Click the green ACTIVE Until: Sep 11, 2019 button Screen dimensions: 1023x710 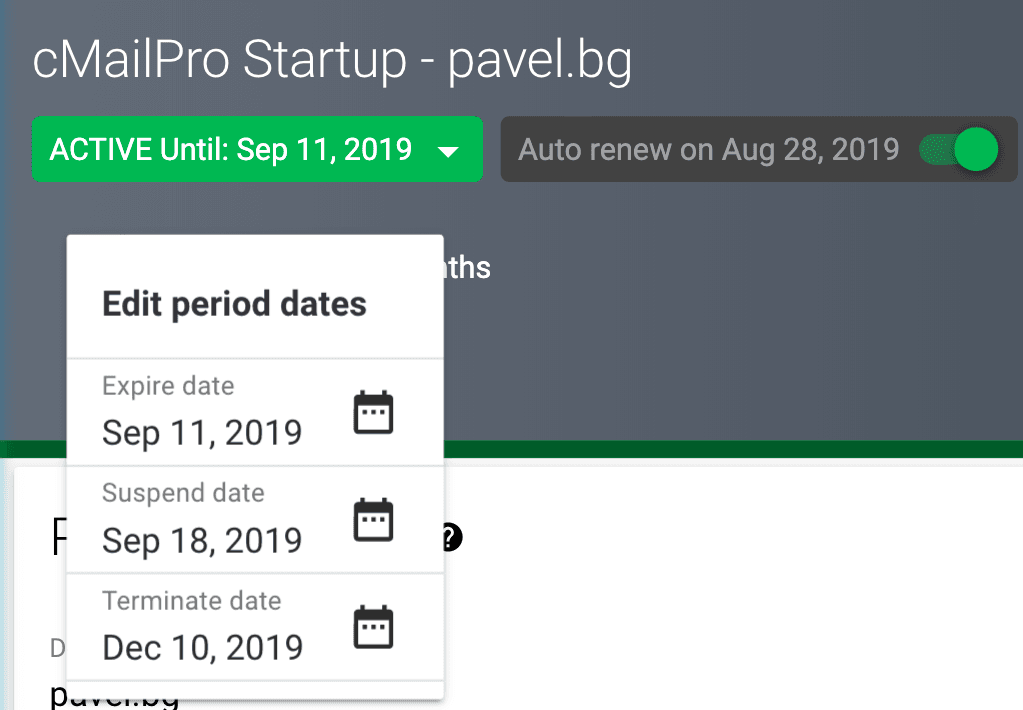click(230, 150)
